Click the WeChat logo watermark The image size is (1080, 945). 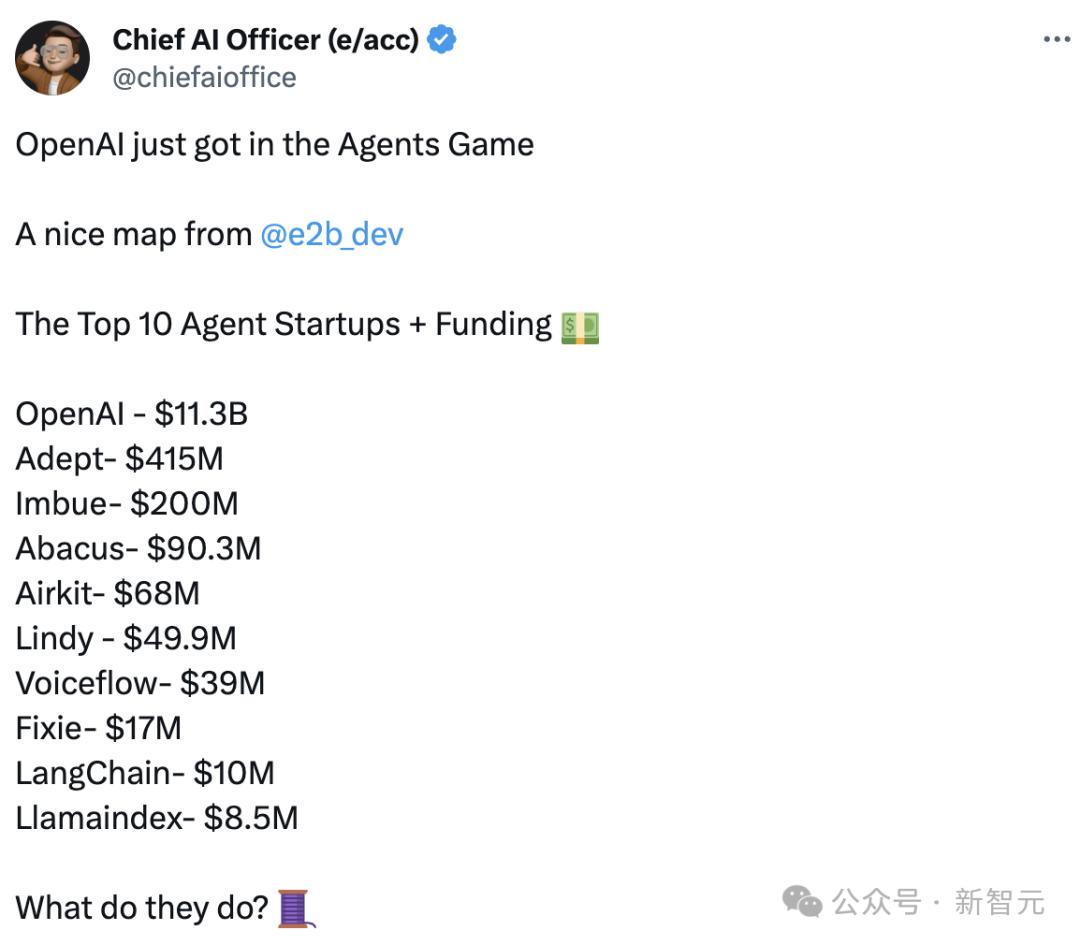point(802,901)
